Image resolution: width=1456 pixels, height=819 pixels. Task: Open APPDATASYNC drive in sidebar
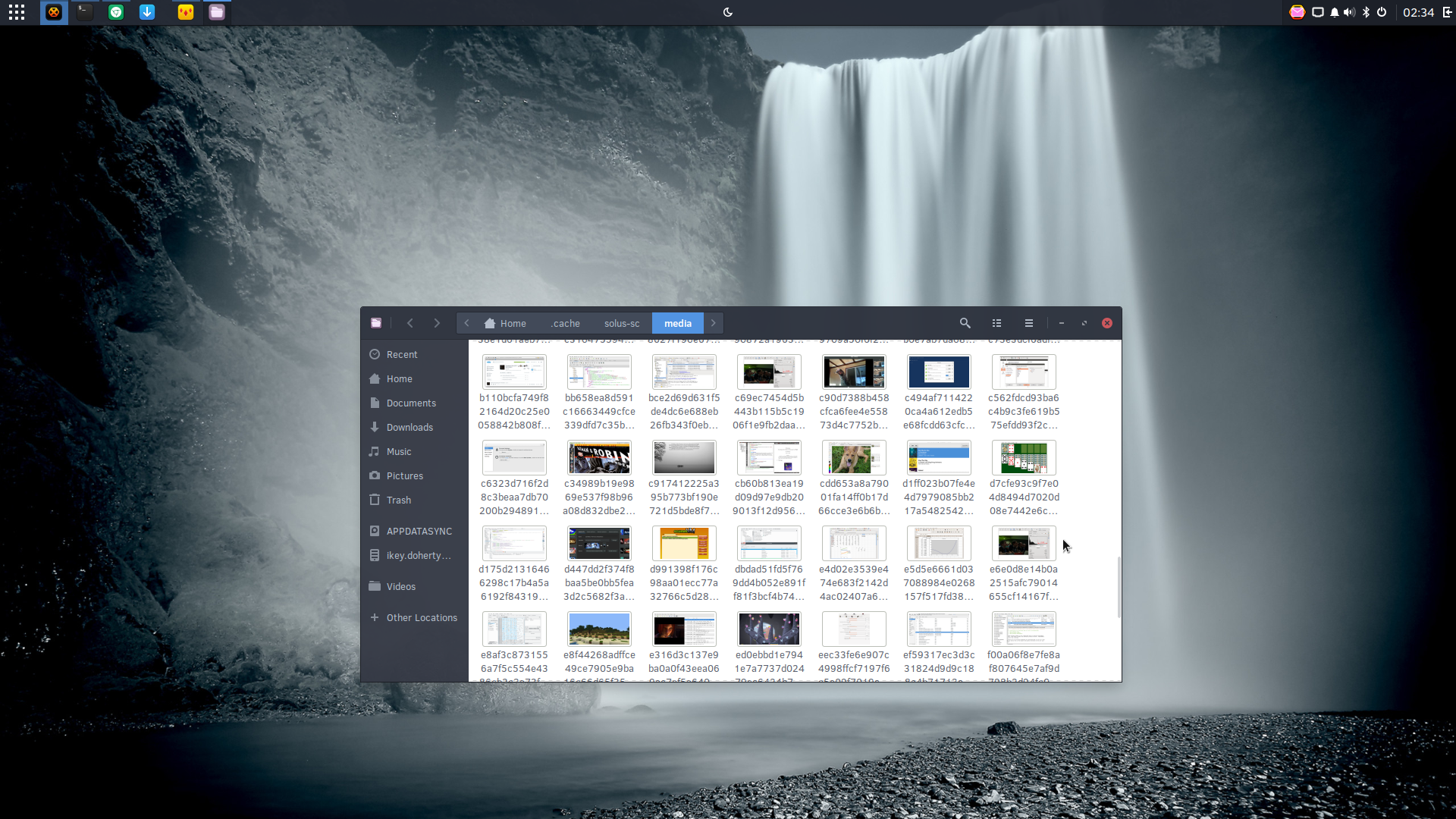[414, 531]
